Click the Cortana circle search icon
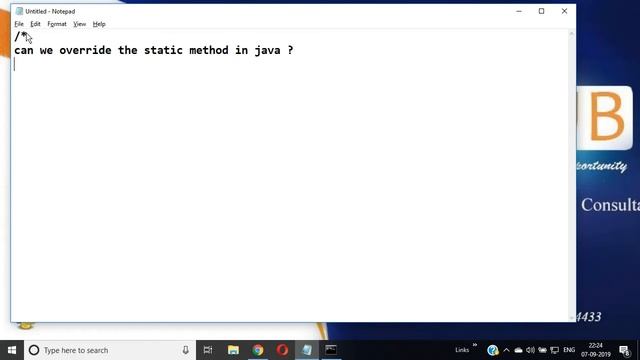The image size is (640, 360). 34,350
